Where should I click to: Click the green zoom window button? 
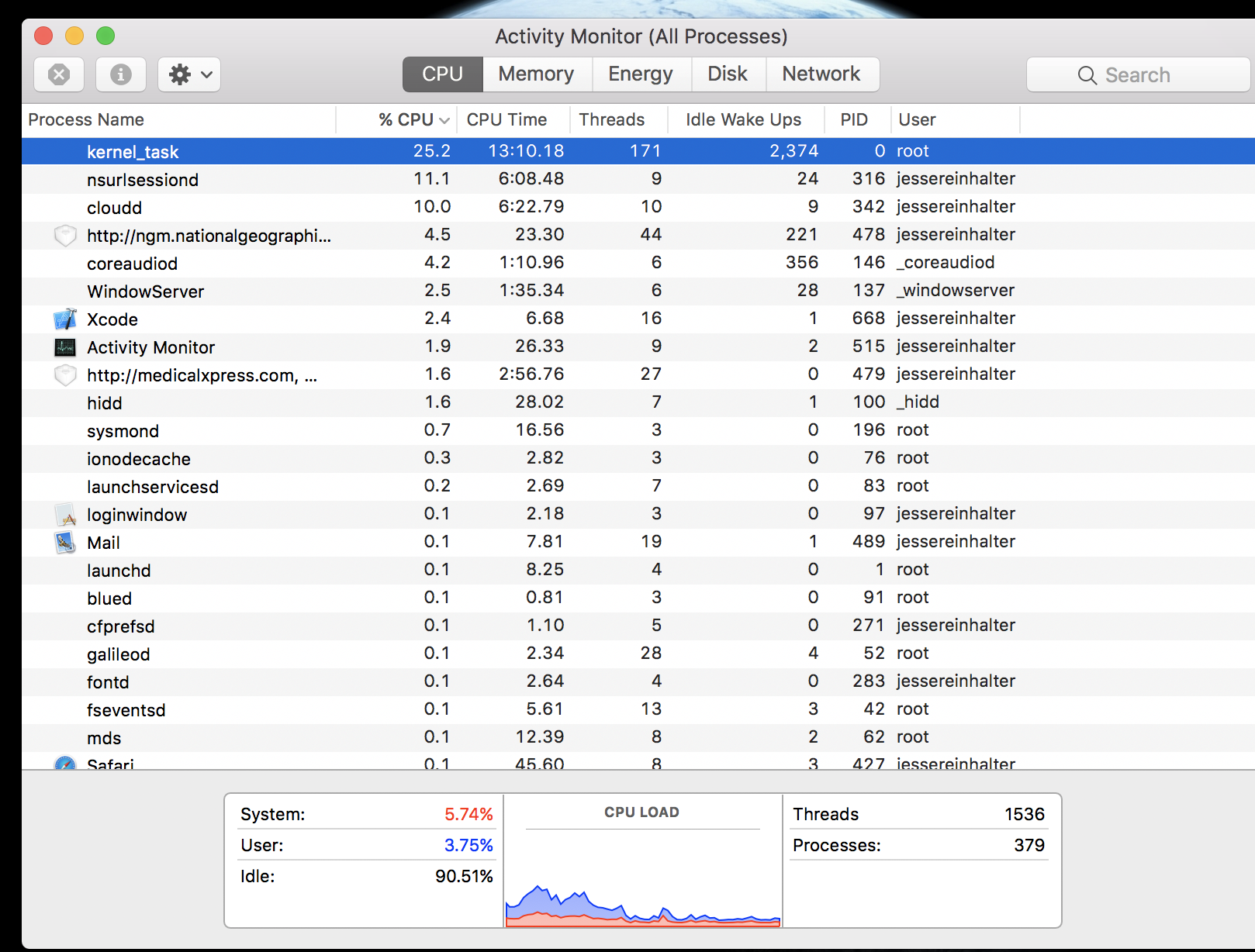pos(105,36)
